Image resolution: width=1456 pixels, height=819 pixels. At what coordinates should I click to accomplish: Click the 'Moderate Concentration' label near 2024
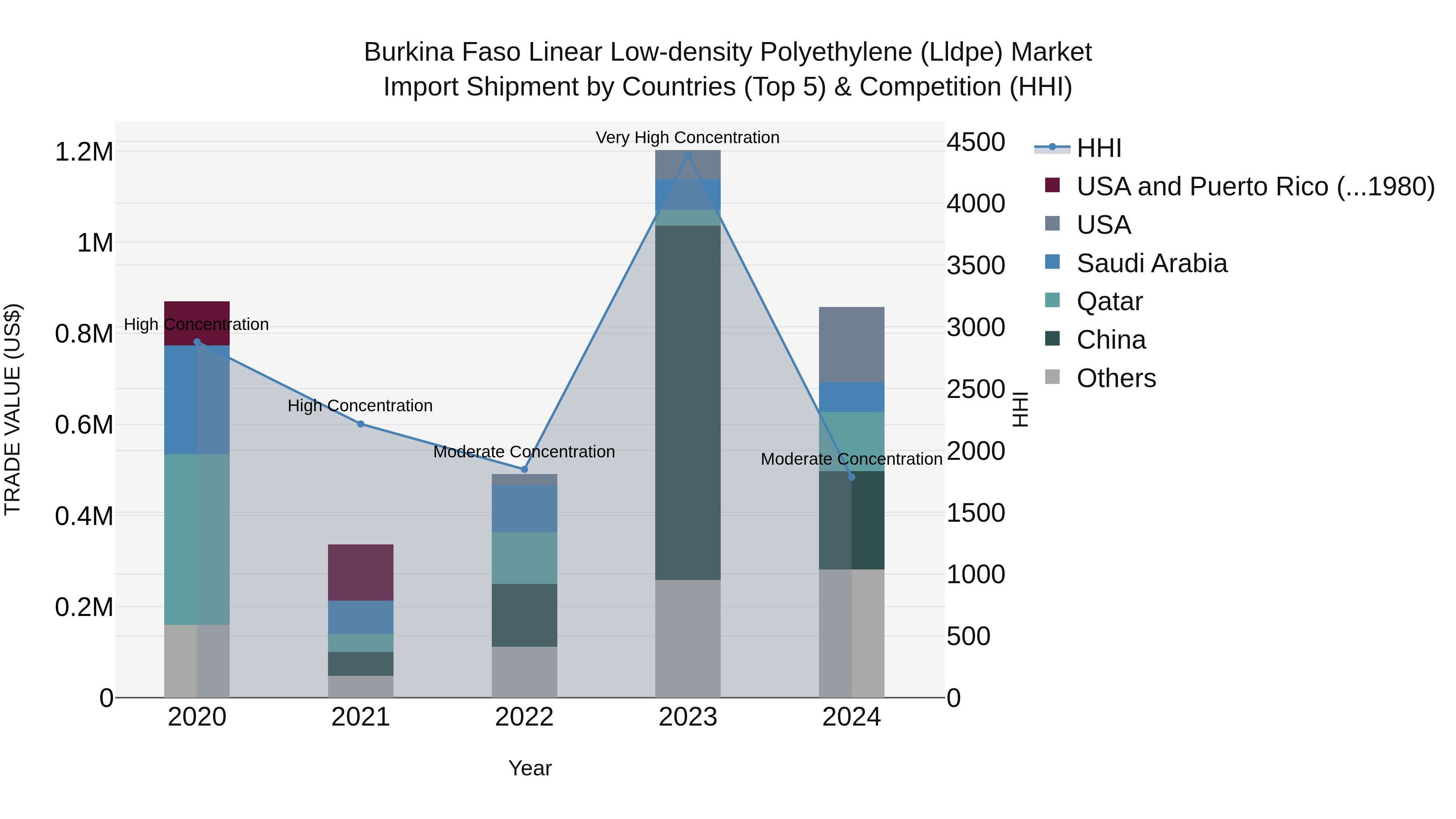(851, 459)
